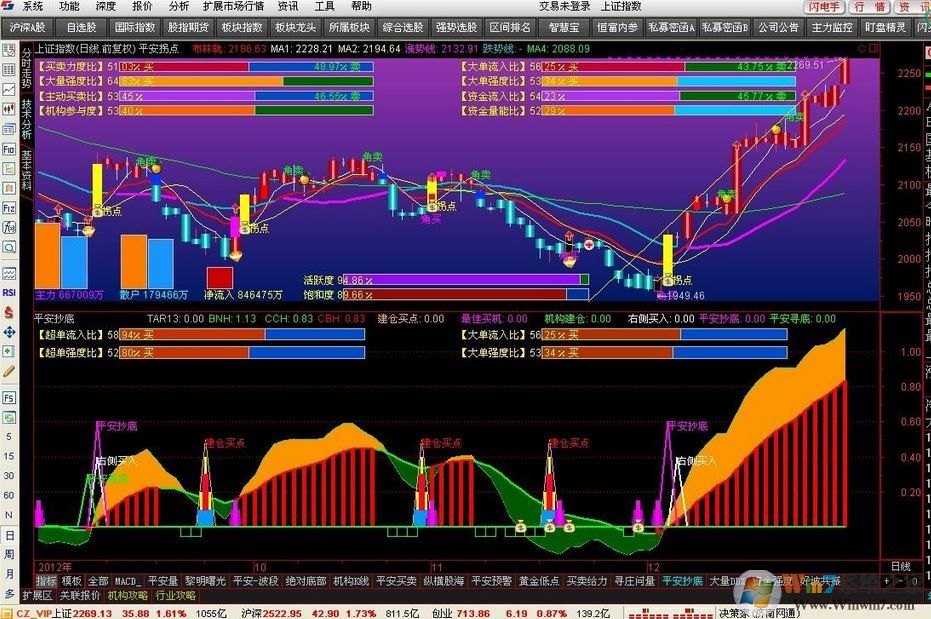Select the 5-minute period button
931x619 pixels.
(9, 437)
